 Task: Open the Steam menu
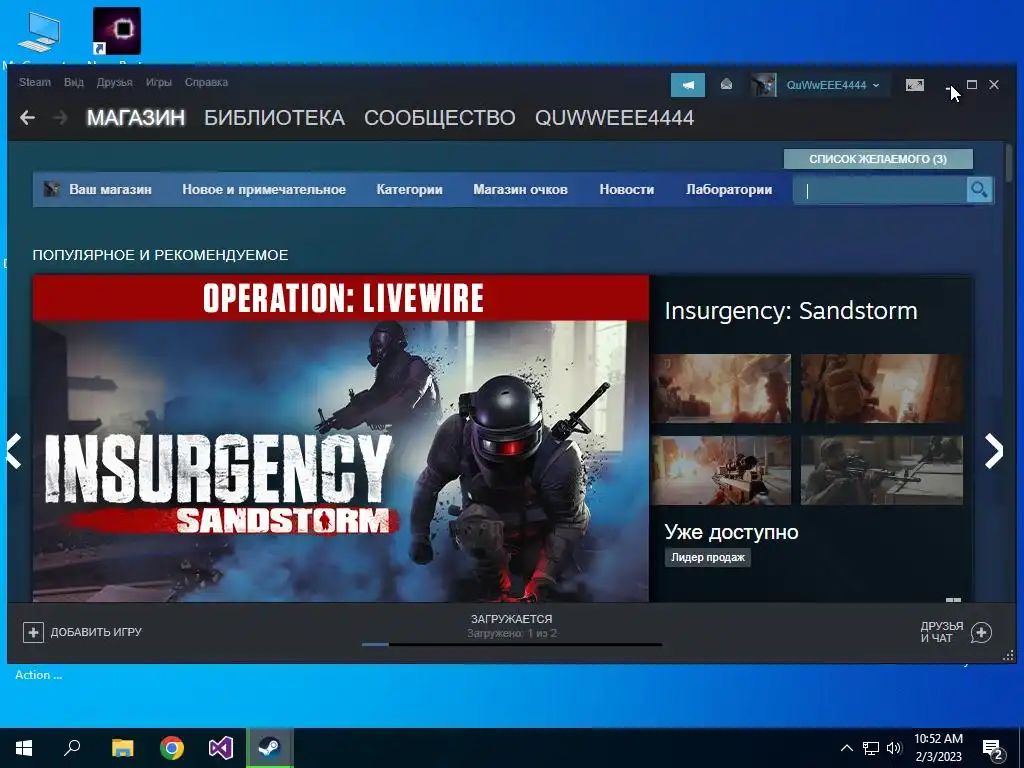[35, 82]
